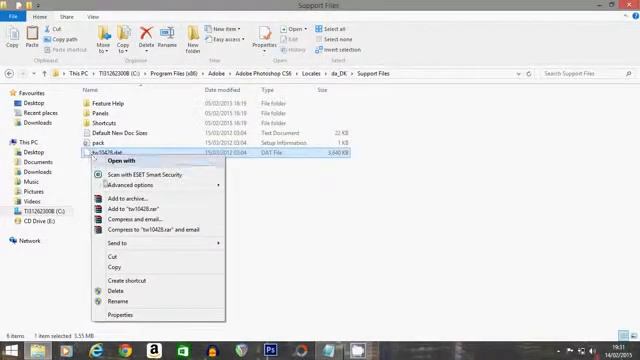
Task: Click File Explorer taskbar icon
Action: pyautogui.click(x=38, y=351)
